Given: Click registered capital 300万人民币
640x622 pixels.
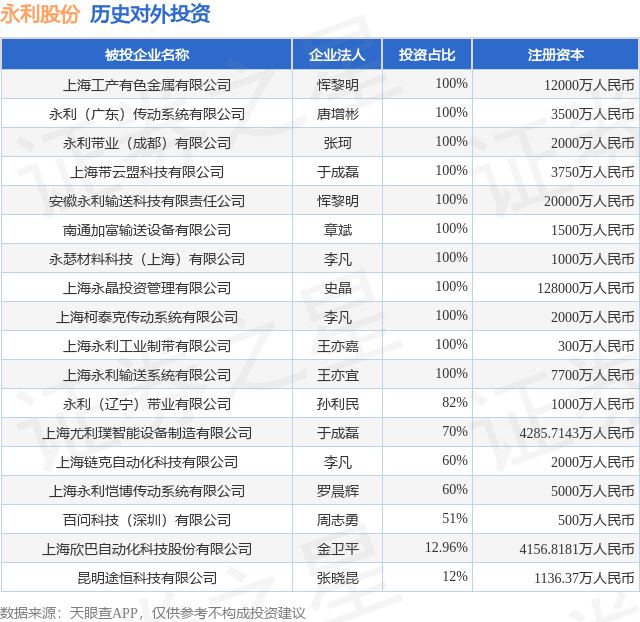Looking at the screenshot, I should [x=596, y=346].
